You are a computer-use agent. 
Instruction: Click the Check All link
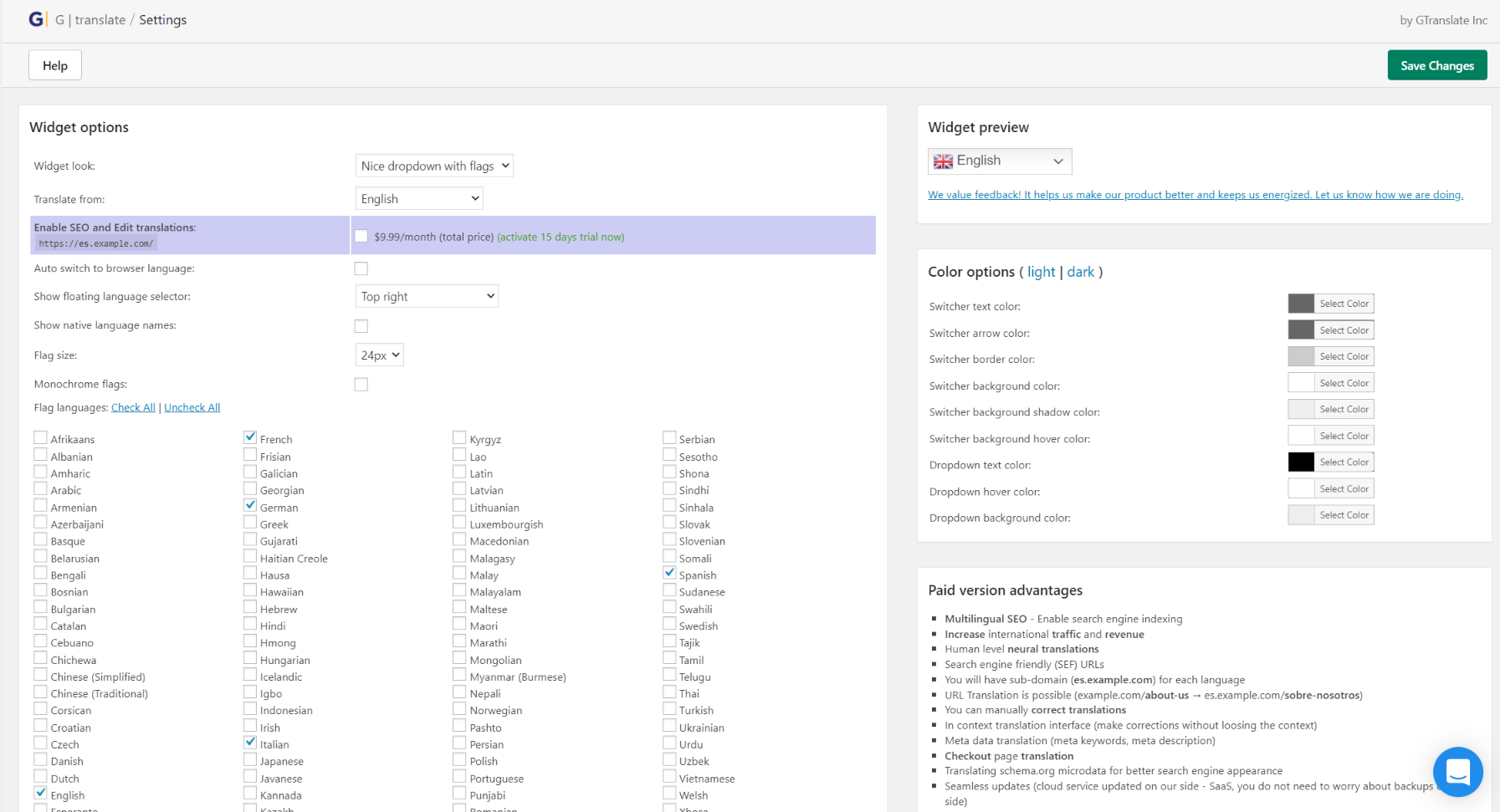pyautogui.click(x=133, y=407)
